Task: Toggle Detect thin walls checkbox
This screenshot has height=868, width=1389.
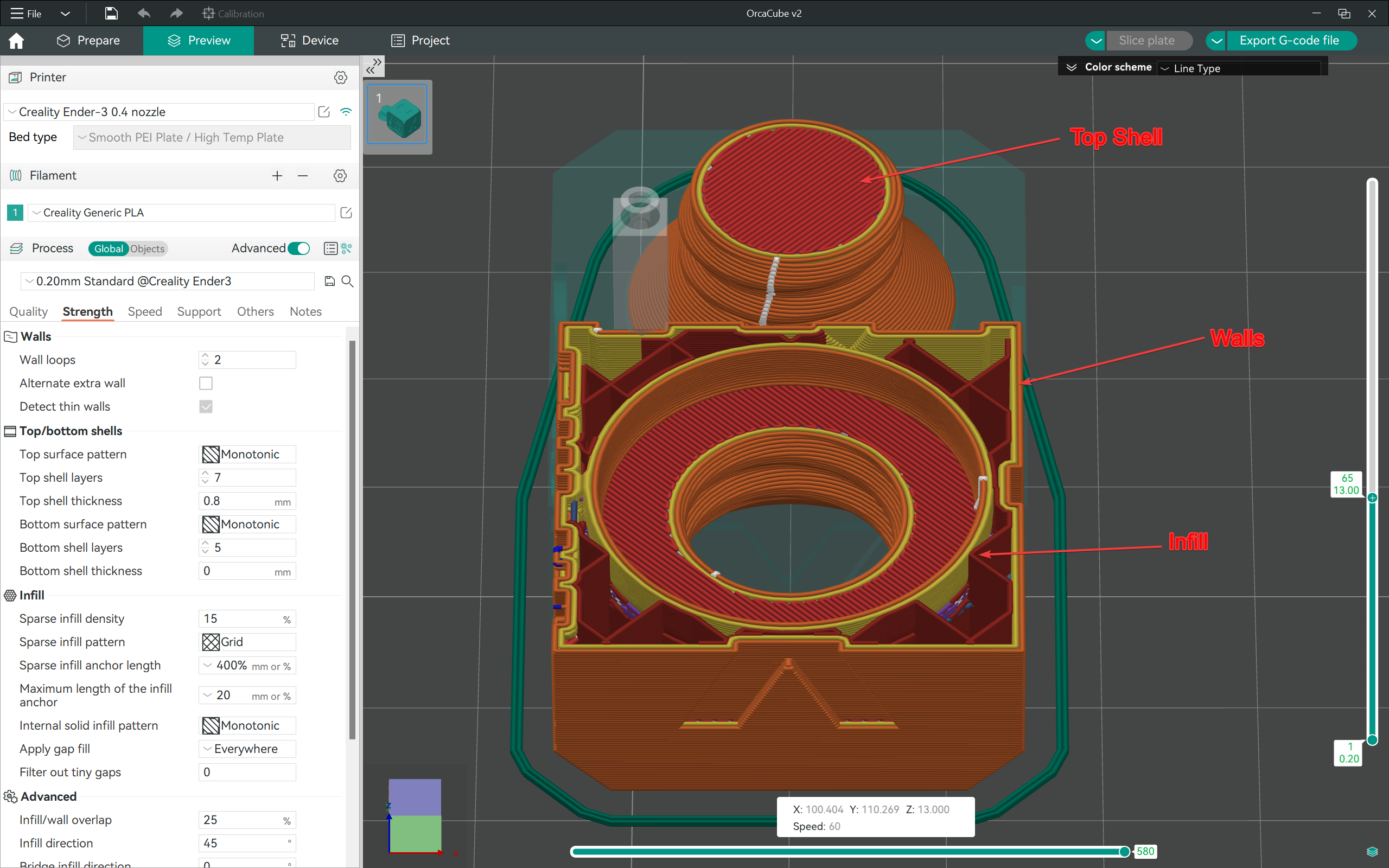Action: (206, 407)
